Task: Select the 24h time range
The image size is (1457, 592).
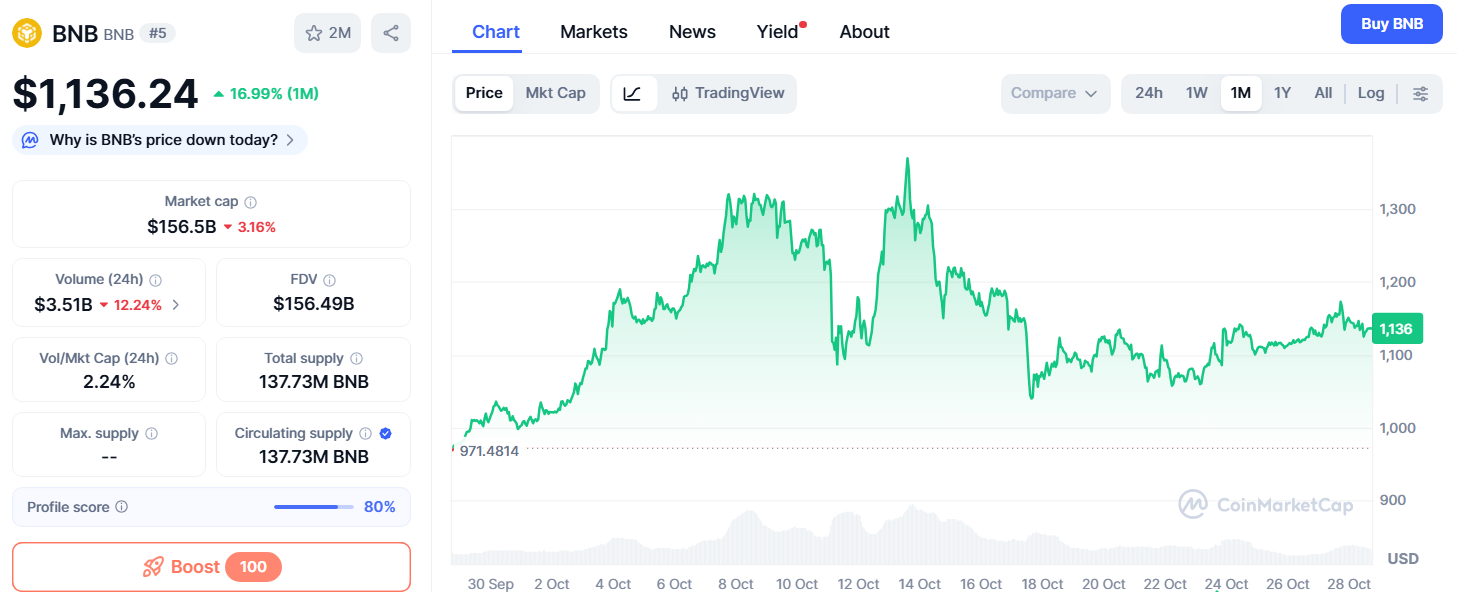Action: click(x=1148, y=93)
